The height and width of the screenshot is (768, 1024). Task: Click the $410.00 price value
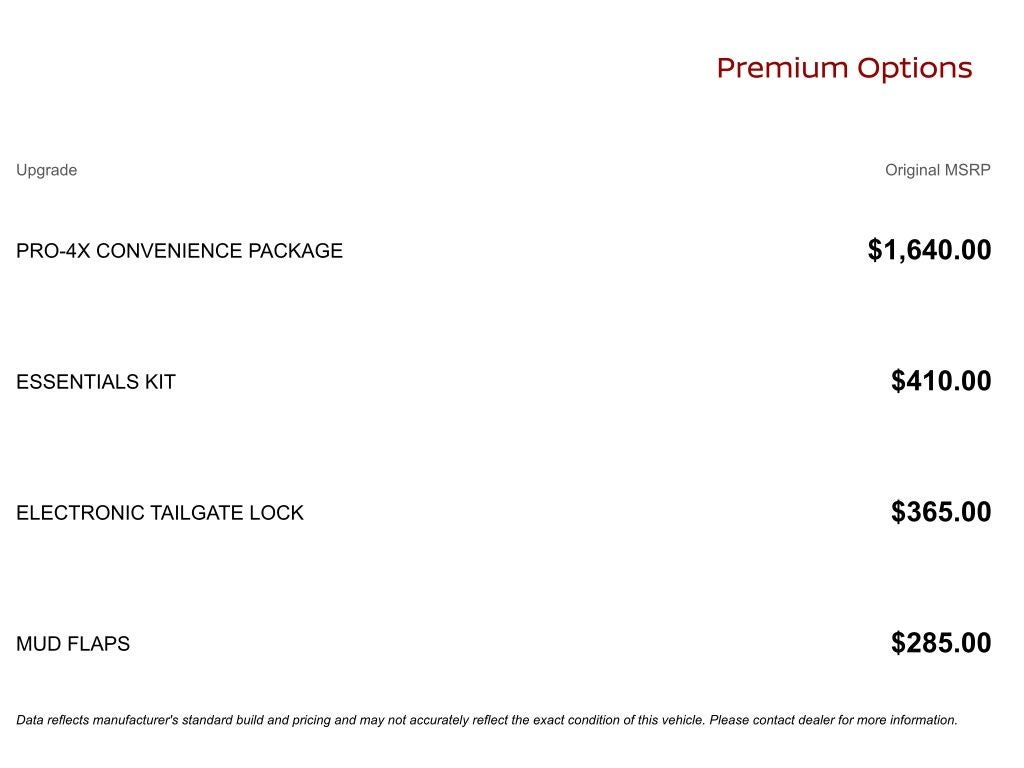[x=941, y=381]
